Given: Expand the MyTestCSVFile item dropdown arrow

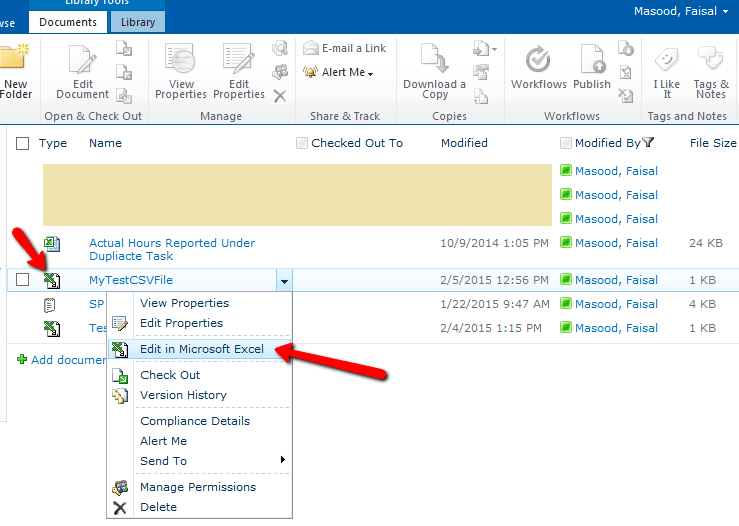Looking at the screenshot, I should (x=284, y=281).
